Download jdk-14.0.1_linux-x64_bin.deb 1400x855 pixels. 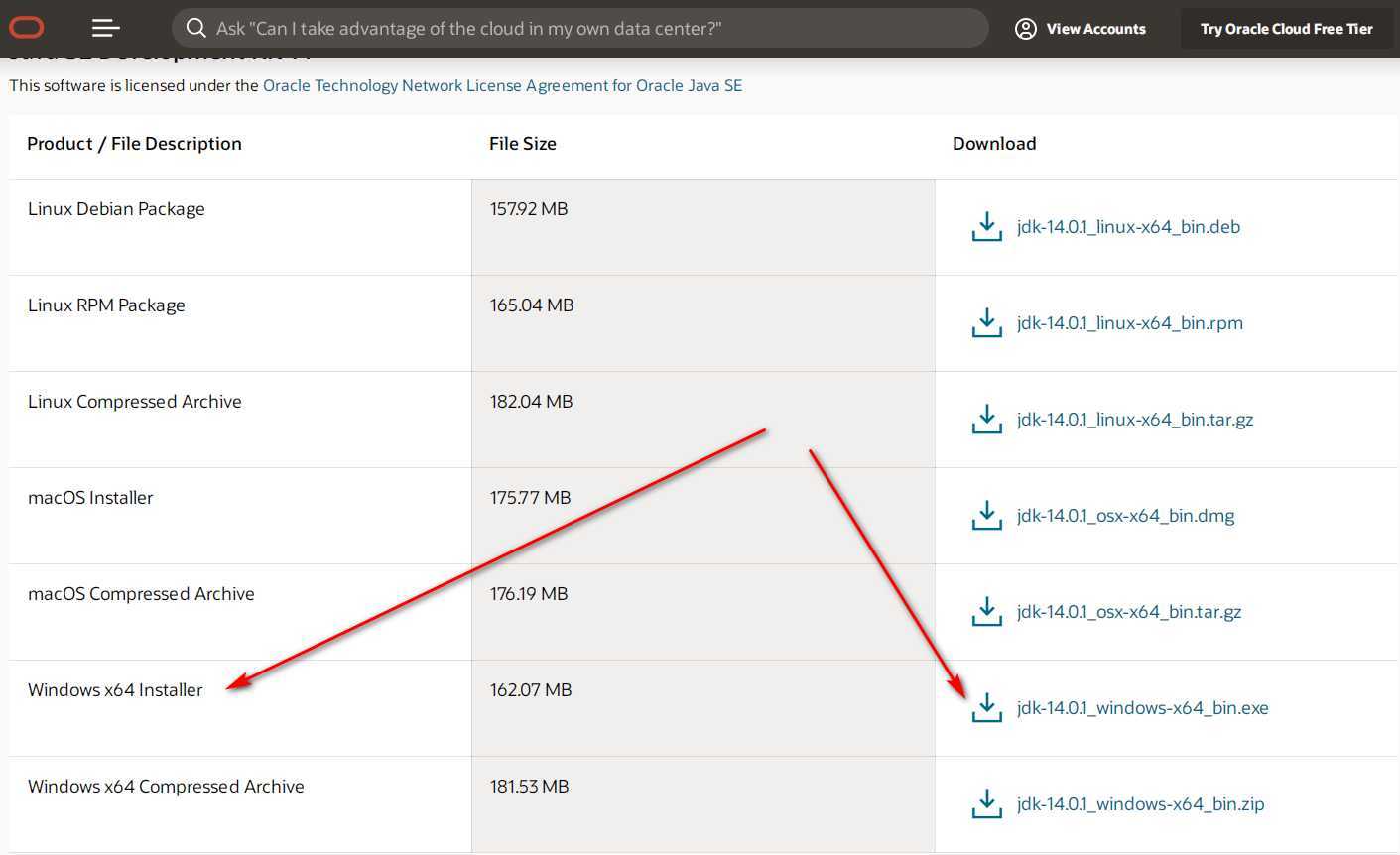[x=1128, y=227]
